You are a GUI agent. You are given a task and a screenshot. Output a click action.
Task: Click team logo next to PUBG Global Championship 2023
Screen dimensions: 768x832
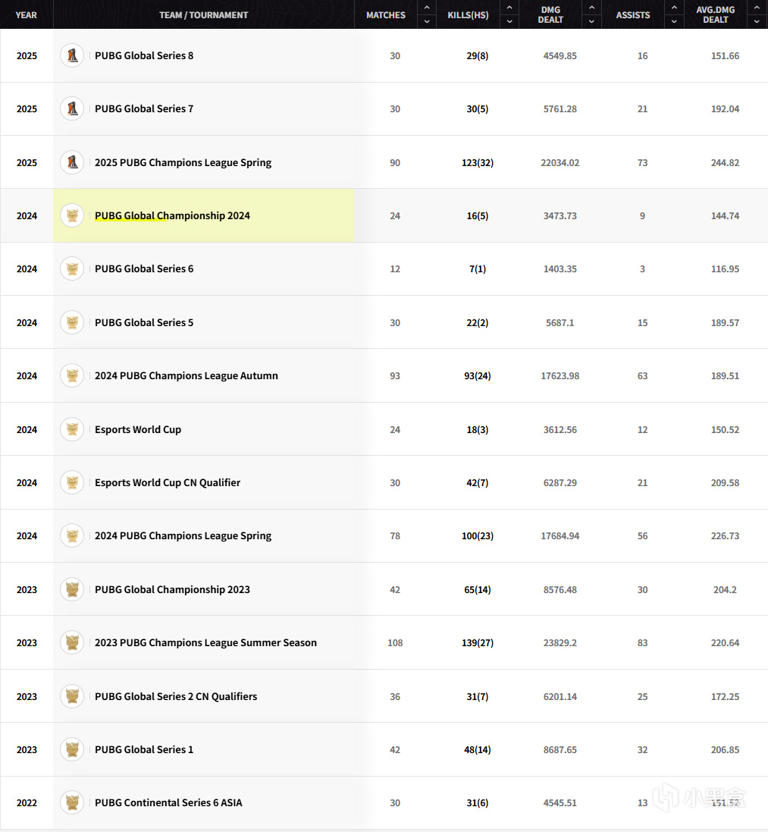pos(71,589)
